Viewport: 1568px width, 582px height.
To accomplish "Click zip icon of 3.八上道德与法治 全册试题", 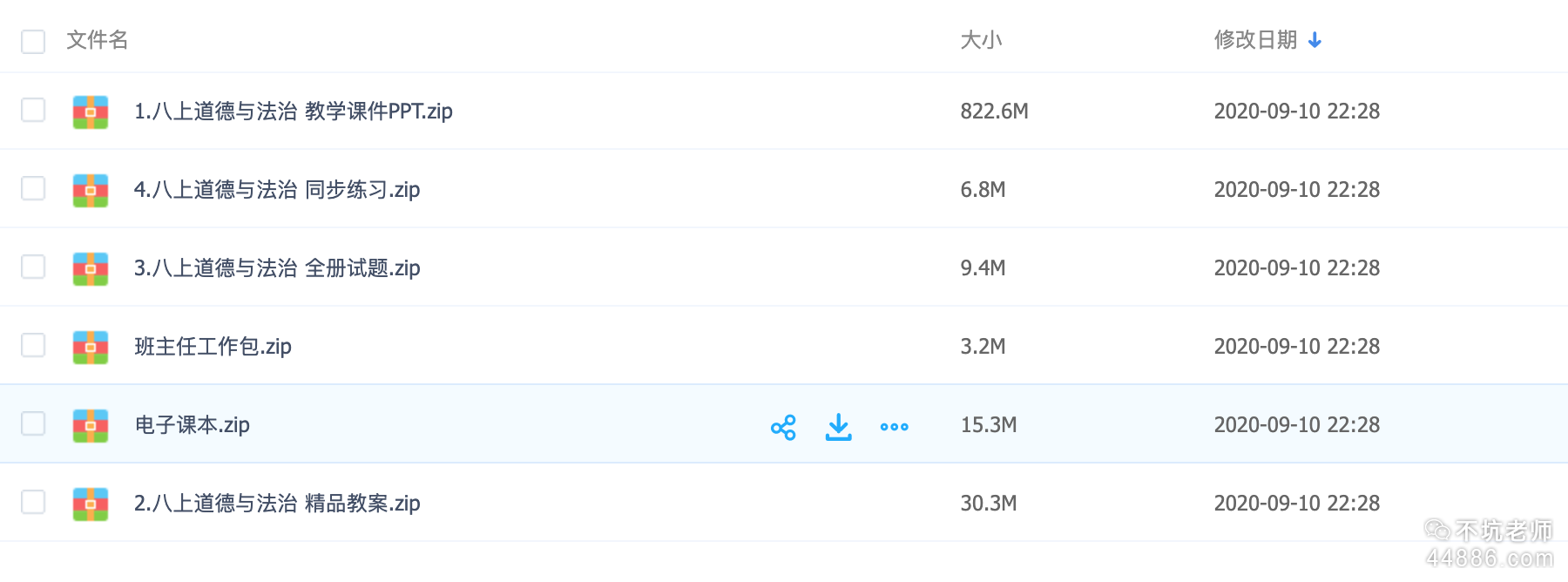I will tap(91, 269).
